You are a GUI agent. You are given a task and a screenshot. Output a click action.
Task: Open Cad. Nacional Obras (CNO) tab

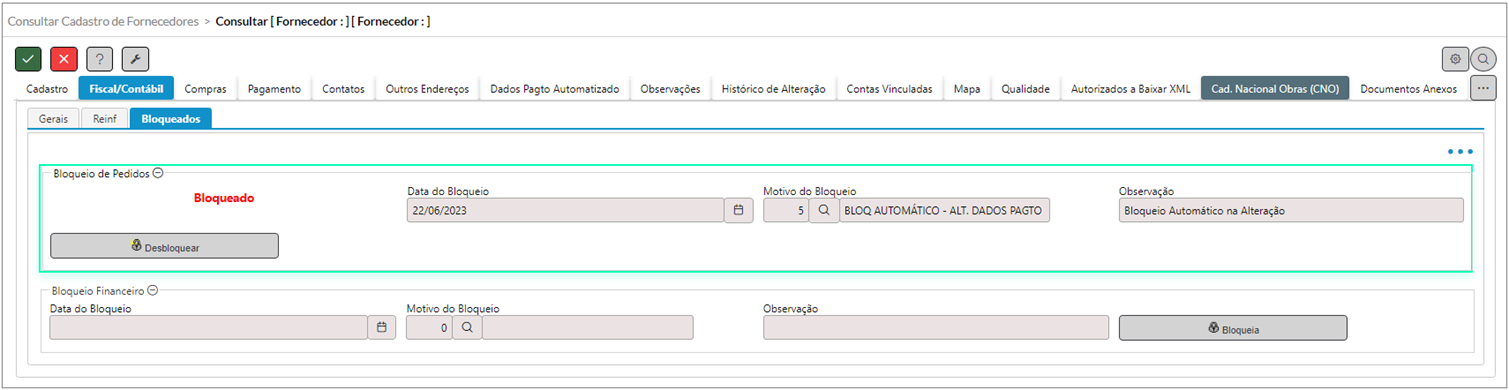click(x=1275, y=89)
